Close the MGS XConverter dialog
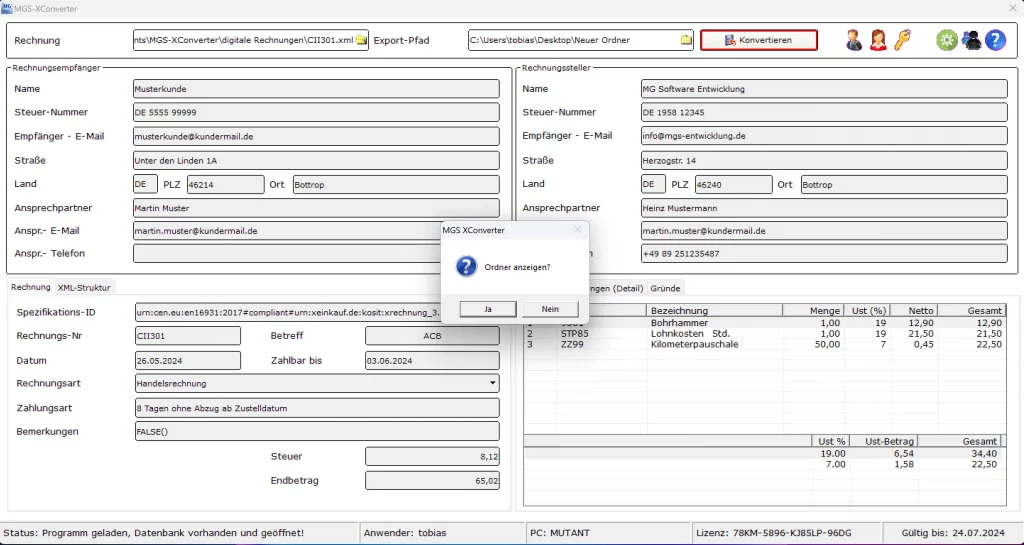 (x=577, y=230)
